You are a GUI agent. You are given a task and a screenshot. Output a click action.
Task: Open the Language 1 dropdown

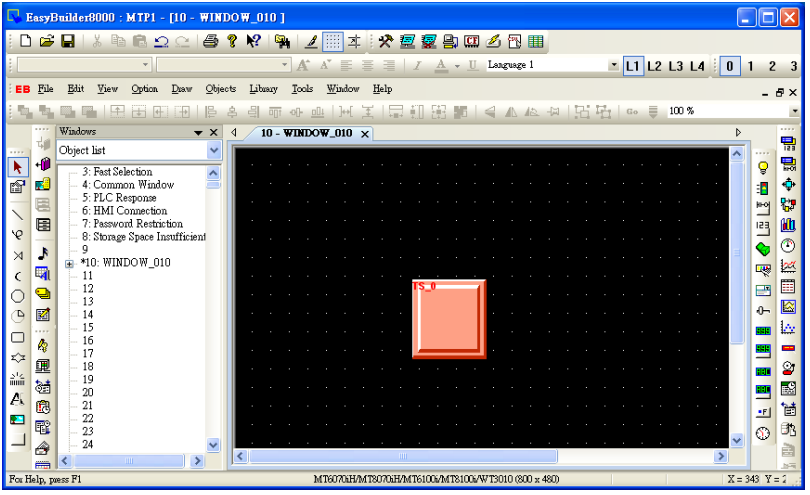point(613,65)
